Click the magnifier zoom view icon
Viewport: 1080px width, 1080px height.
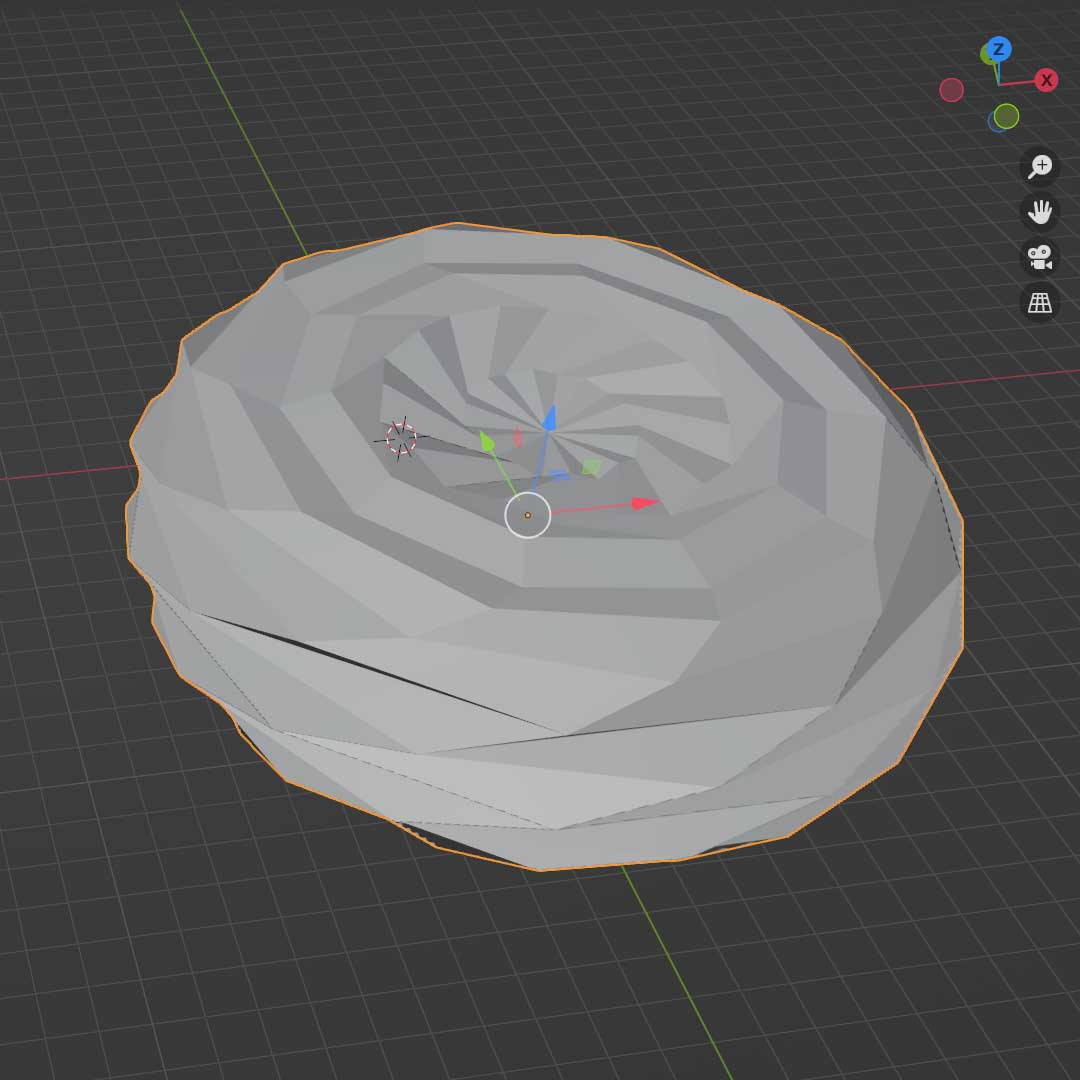pyautogui.click(x=1040, y=165)
